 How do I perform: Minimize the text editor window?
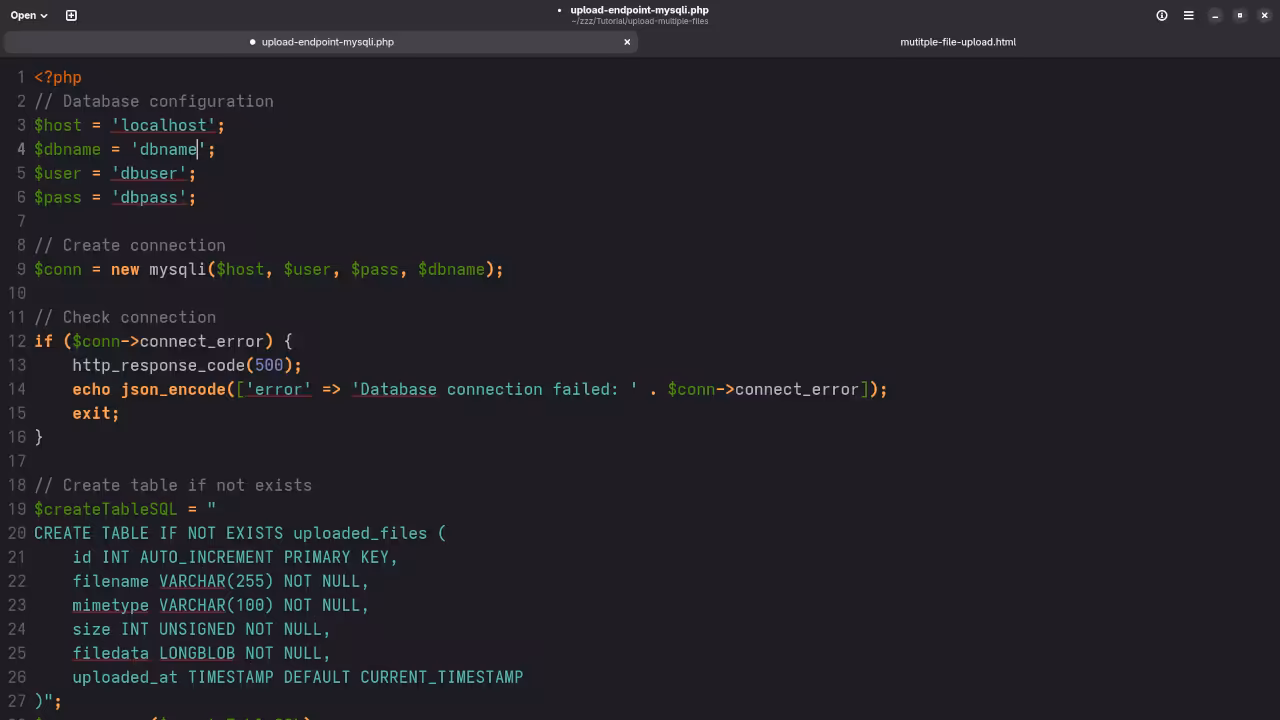[1215, 15]
